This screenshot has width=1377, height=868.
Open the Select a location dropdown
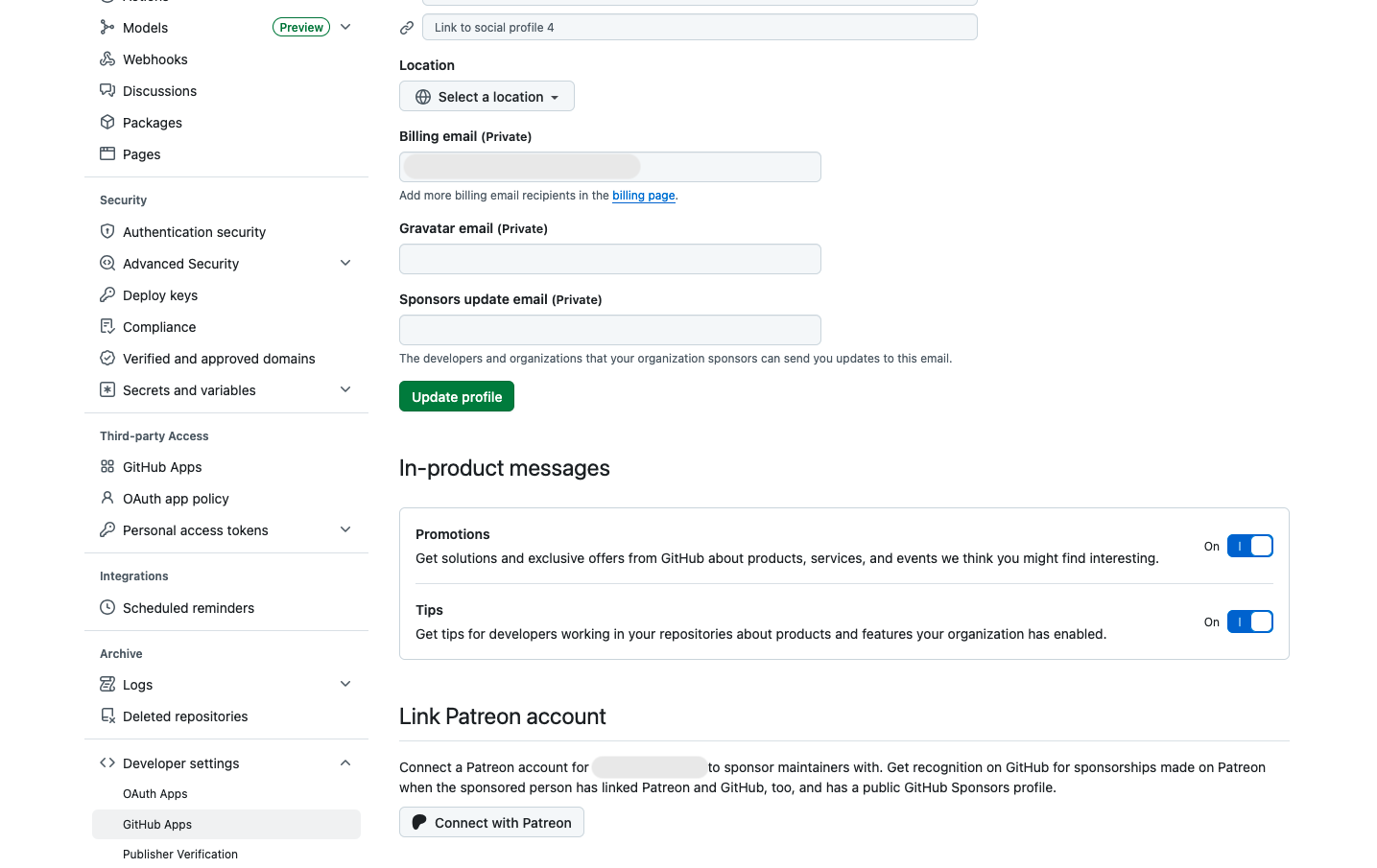pyautogui.click(x=487, y=96)
